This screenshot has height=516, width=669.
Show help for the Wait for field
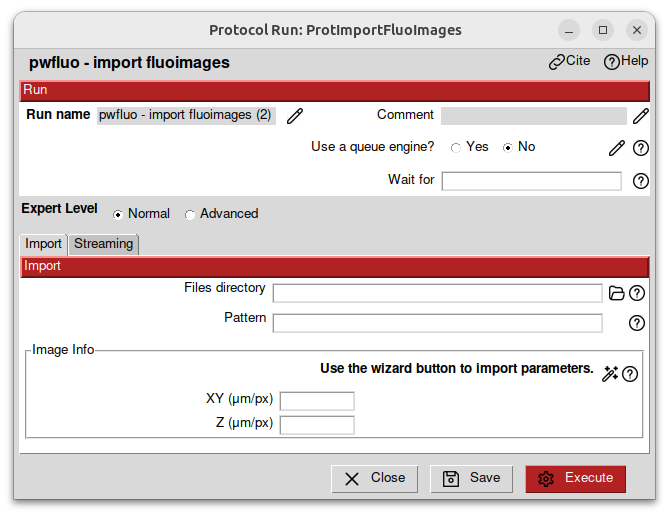coord(641,181)
